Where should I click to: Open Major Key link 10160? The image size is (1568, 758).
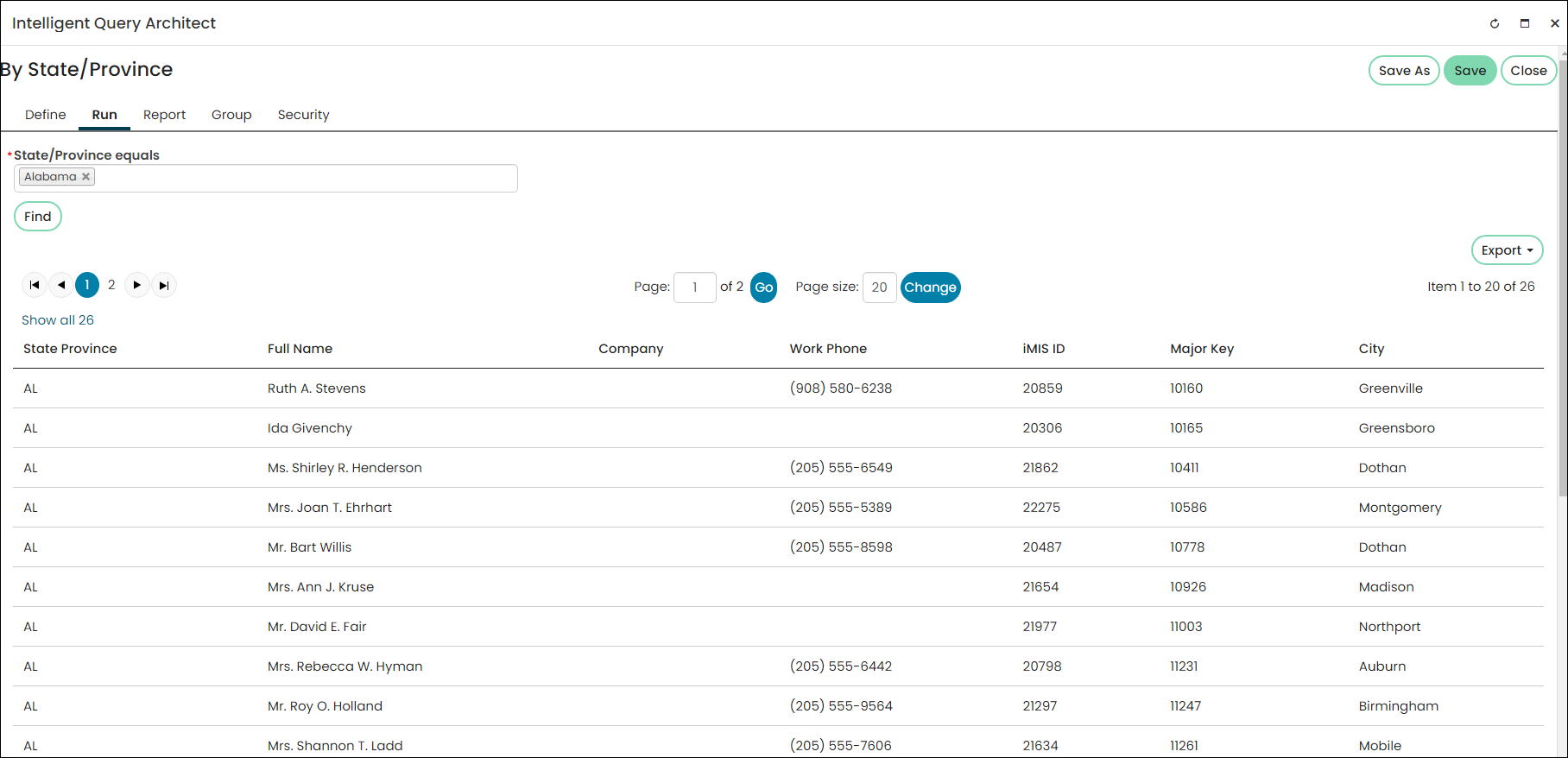click(1186, 388)
